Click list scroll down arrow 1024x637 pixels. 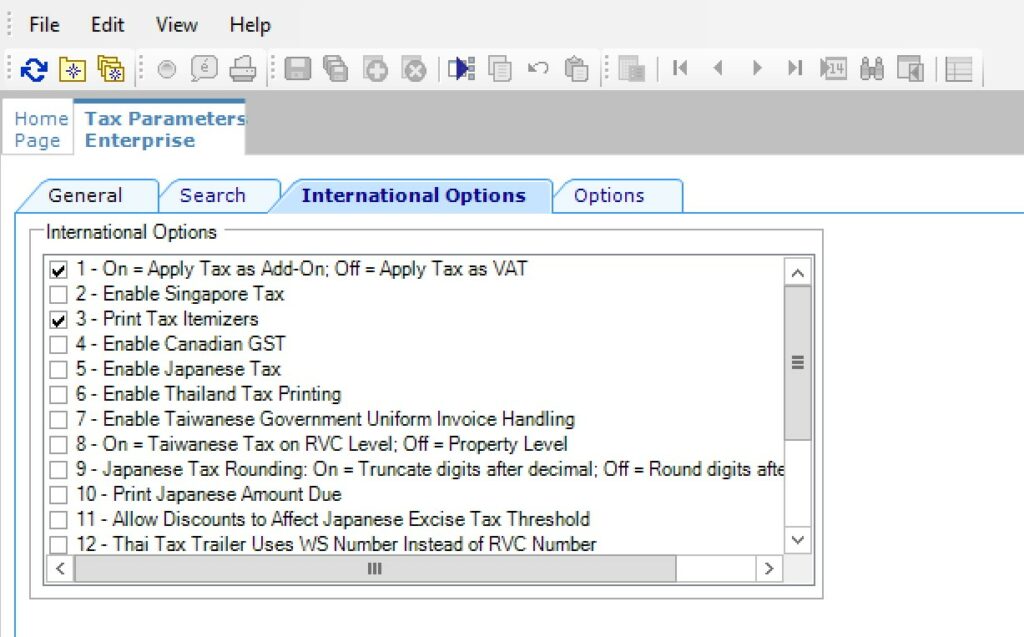tap(797, 540)
